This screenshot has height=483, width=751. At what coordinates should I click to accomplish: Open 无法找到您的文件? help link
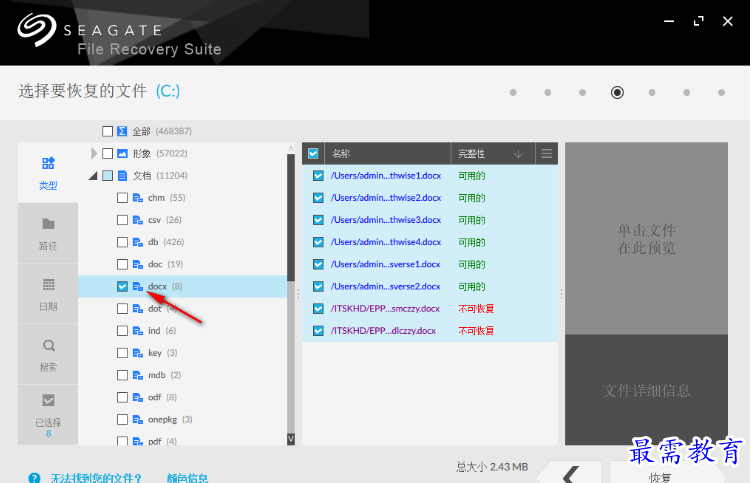pos(96,478)
